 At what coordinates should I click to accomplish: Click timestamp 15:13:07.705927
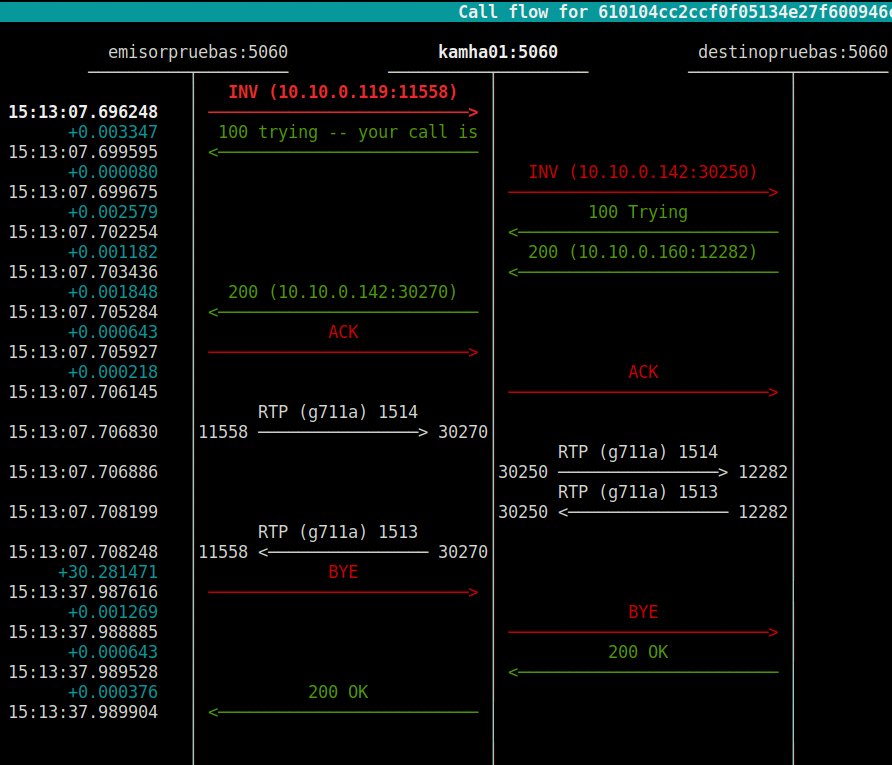pos(83,352)
